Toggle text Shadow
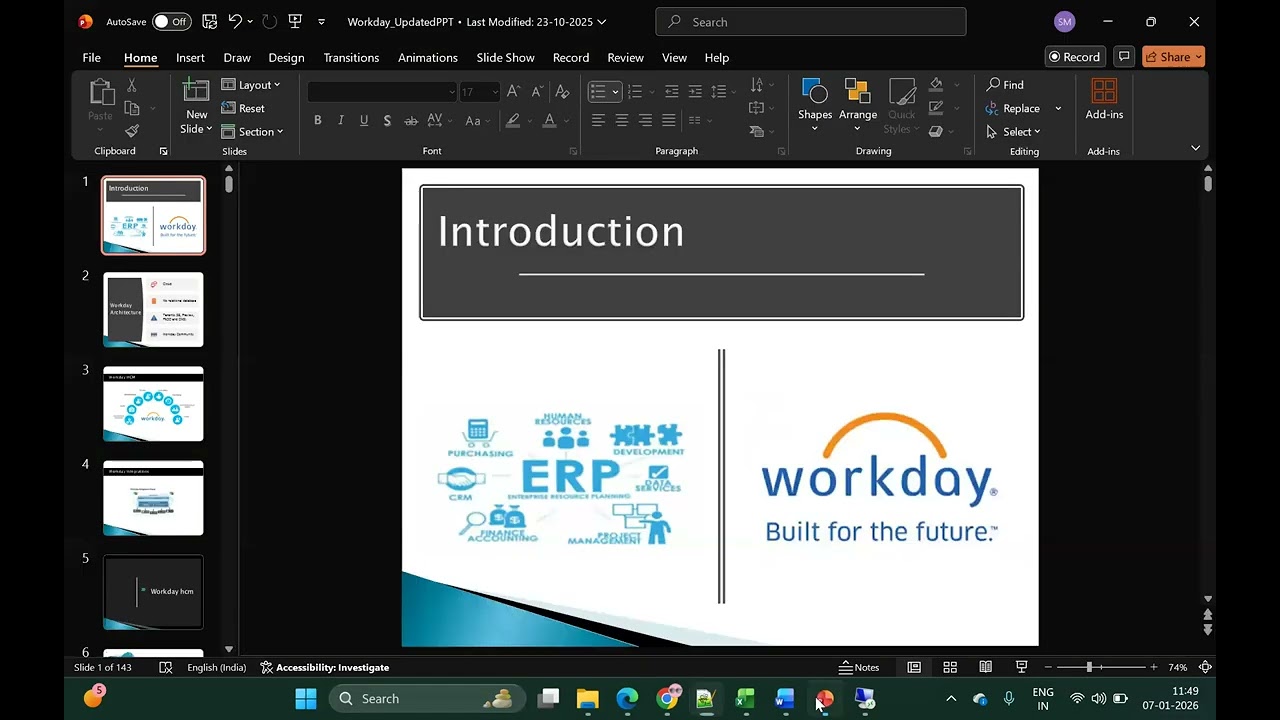Image resolution: width=1280 pixels, height=720 pixels. pyautogui.click(x=387, y=121)
